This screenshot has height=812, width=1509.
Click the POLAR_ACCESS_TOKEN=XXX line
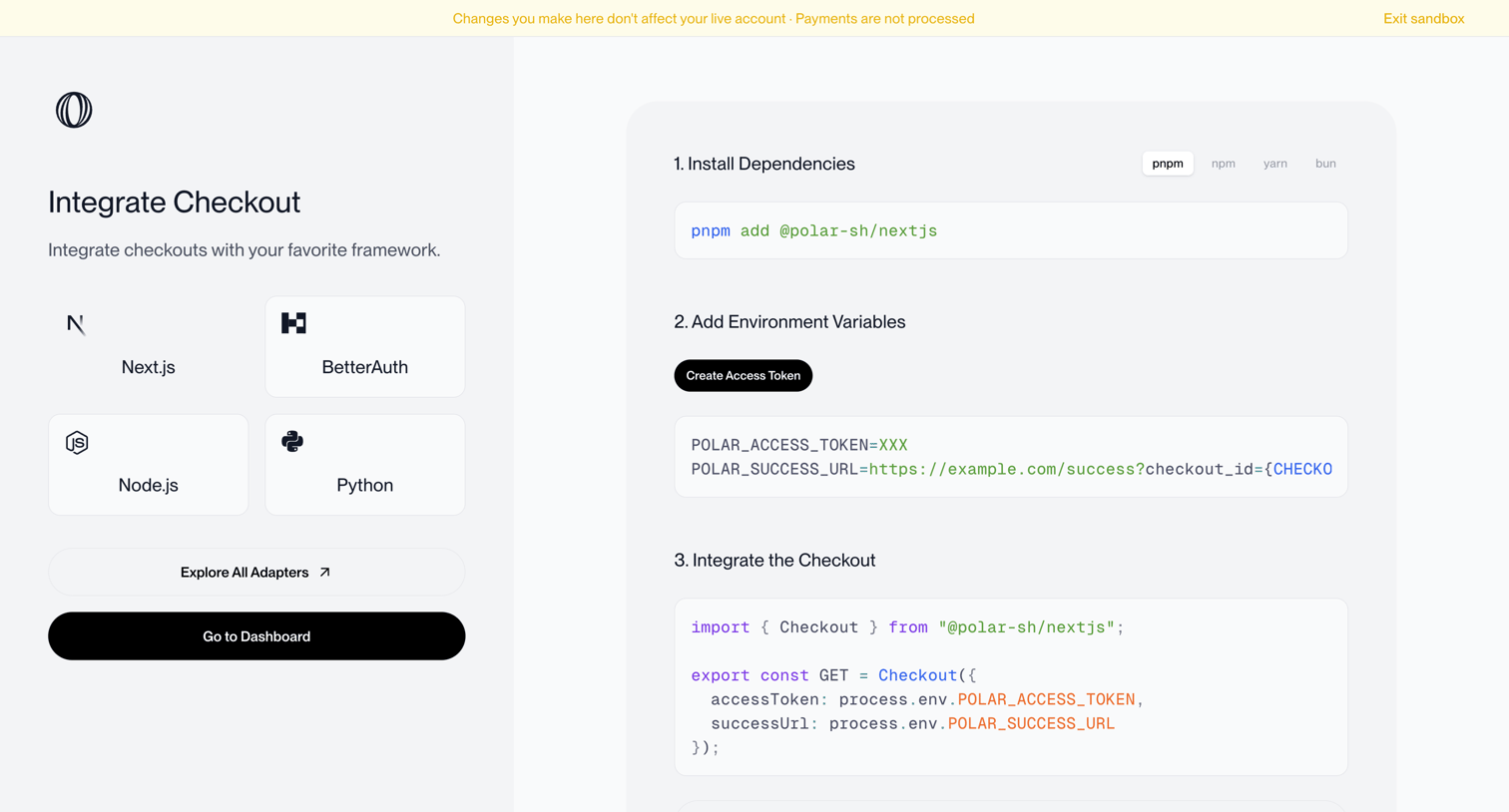coord(799,445)
